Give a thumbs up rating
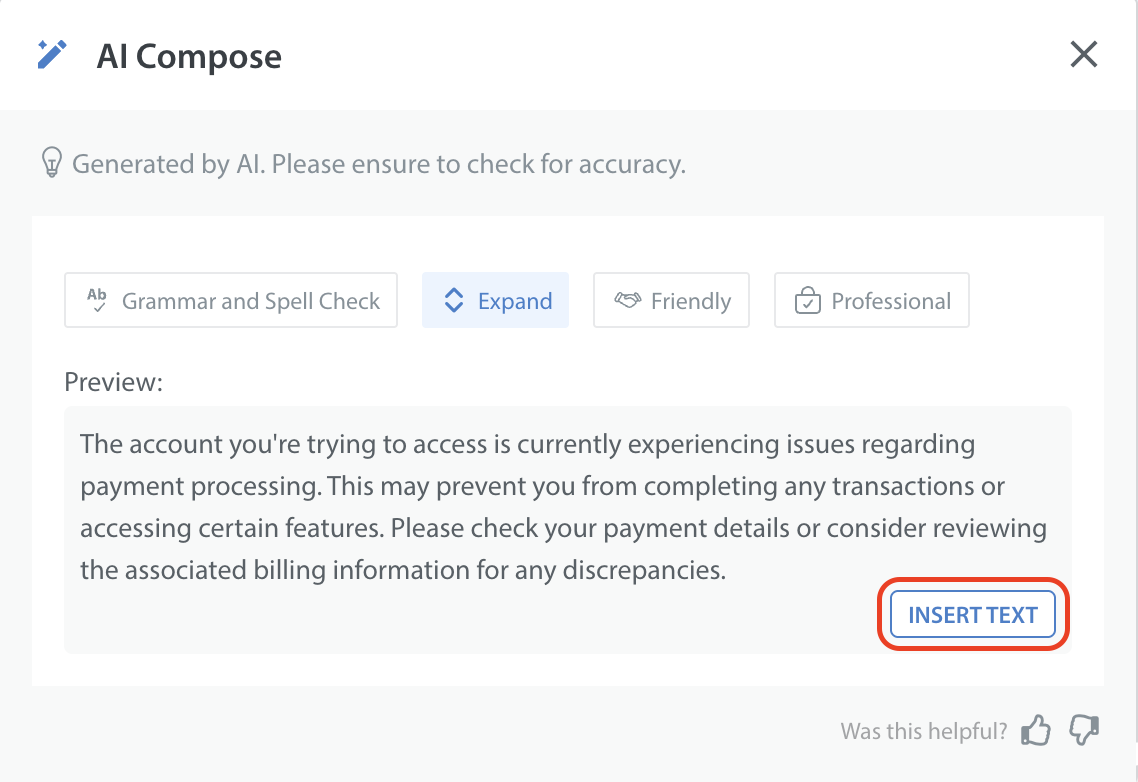This screenshot has width=1138, height=782. tap(1036, 731)
